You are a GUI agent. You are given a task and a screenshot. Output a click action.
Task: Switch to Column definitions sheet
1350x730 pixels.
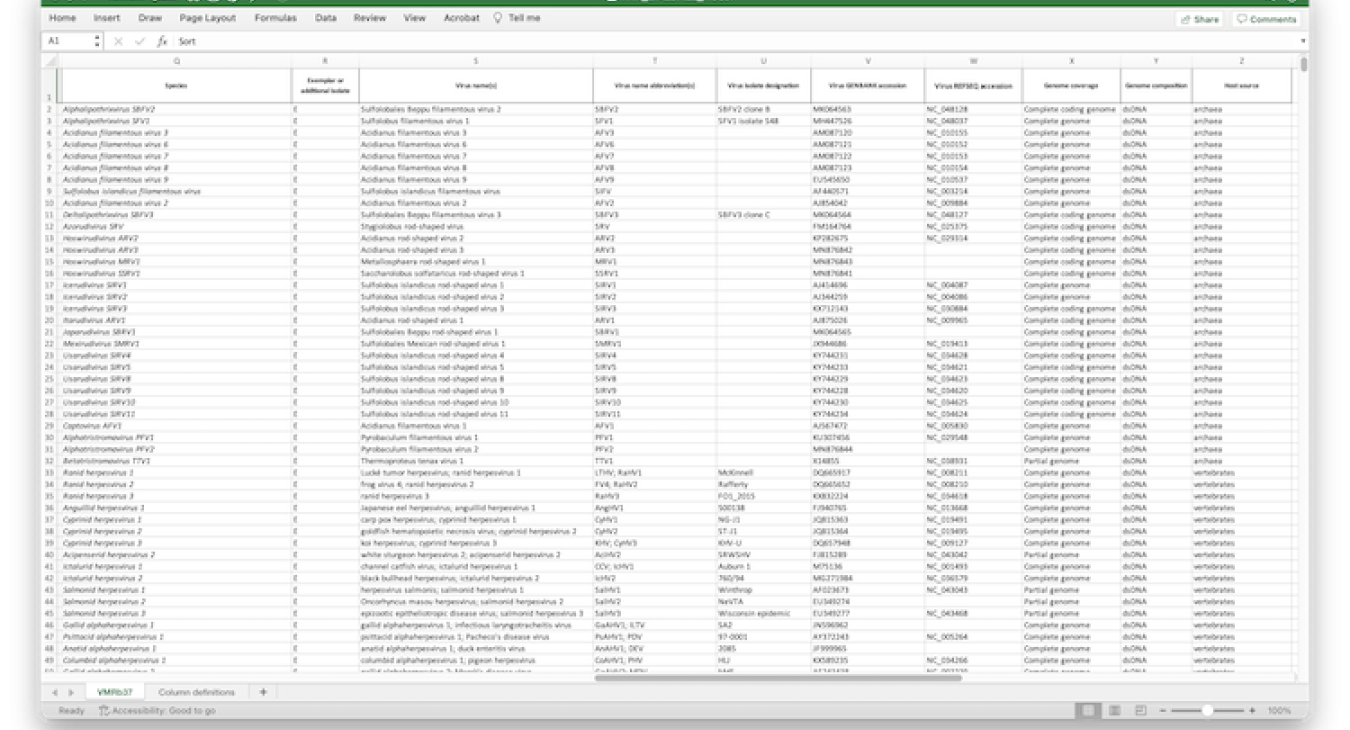tap(196, 692)
